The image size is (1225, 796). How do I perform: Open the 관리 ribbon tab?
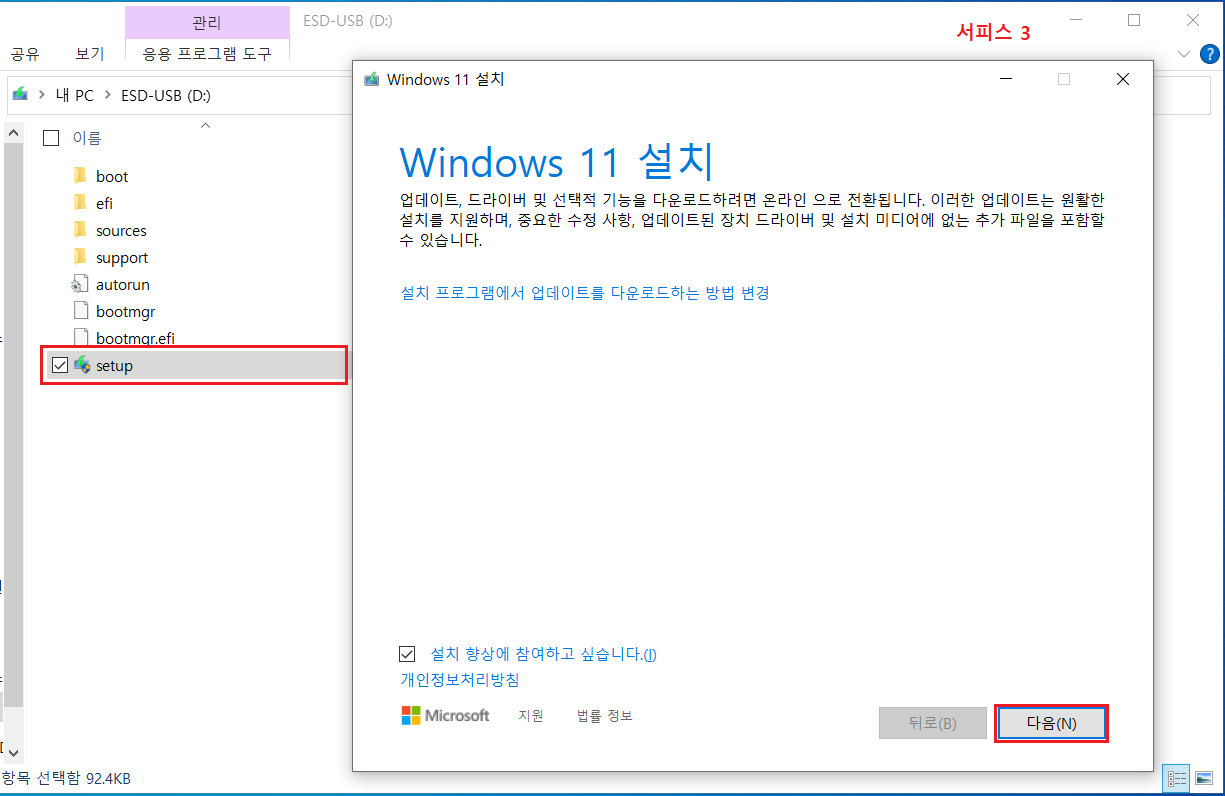207,23
